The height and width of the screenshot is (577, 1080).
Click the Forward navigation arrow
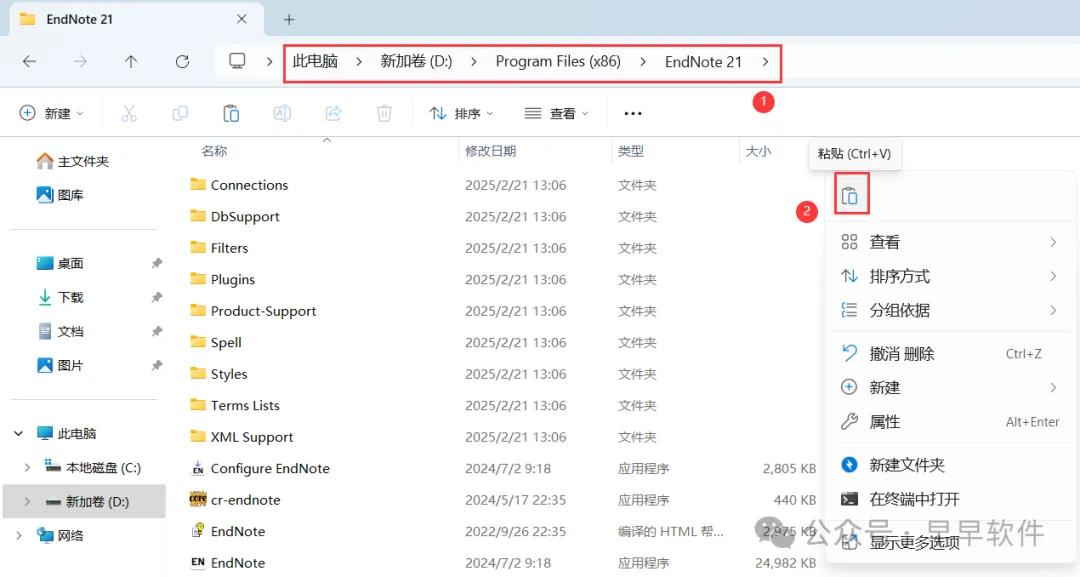point(80,62)
